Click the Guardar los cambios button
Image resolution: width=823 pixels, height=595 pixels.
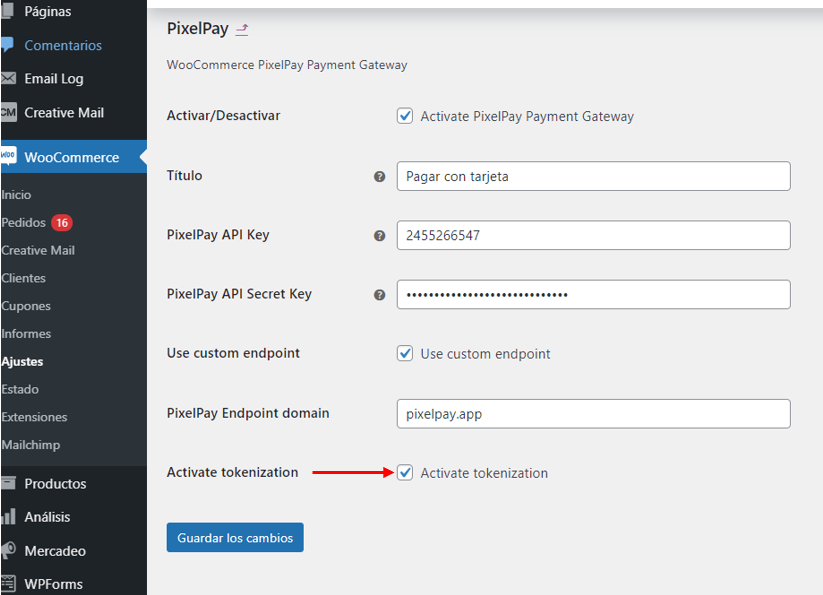click(x=235, y=537)
